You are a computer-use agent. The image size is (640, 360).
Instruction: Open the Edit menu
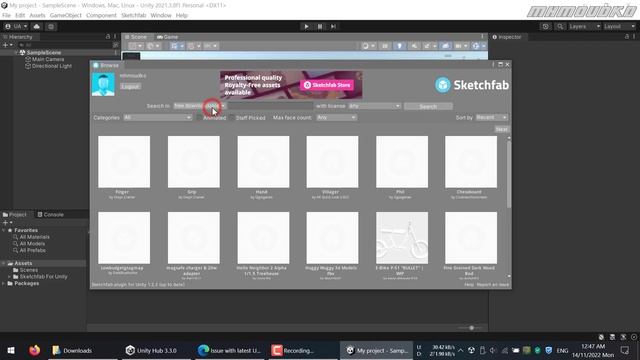[20, 16]
